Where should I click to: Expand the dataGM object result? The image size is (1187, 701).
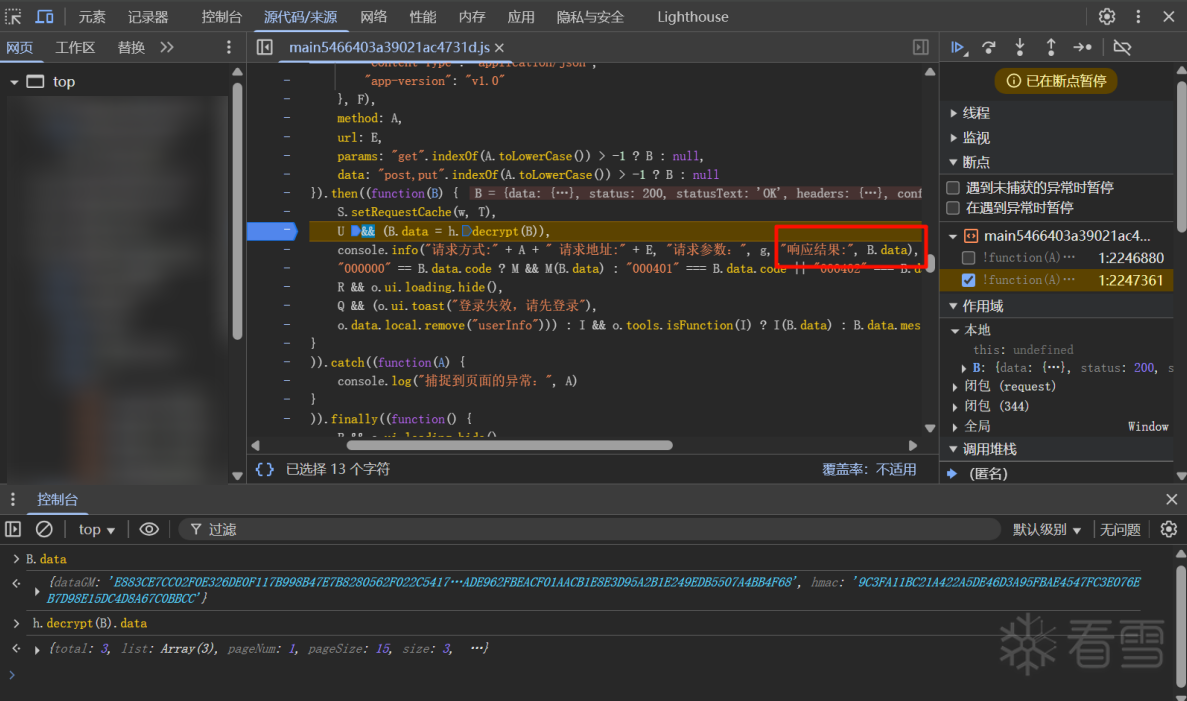click(37, 590)
